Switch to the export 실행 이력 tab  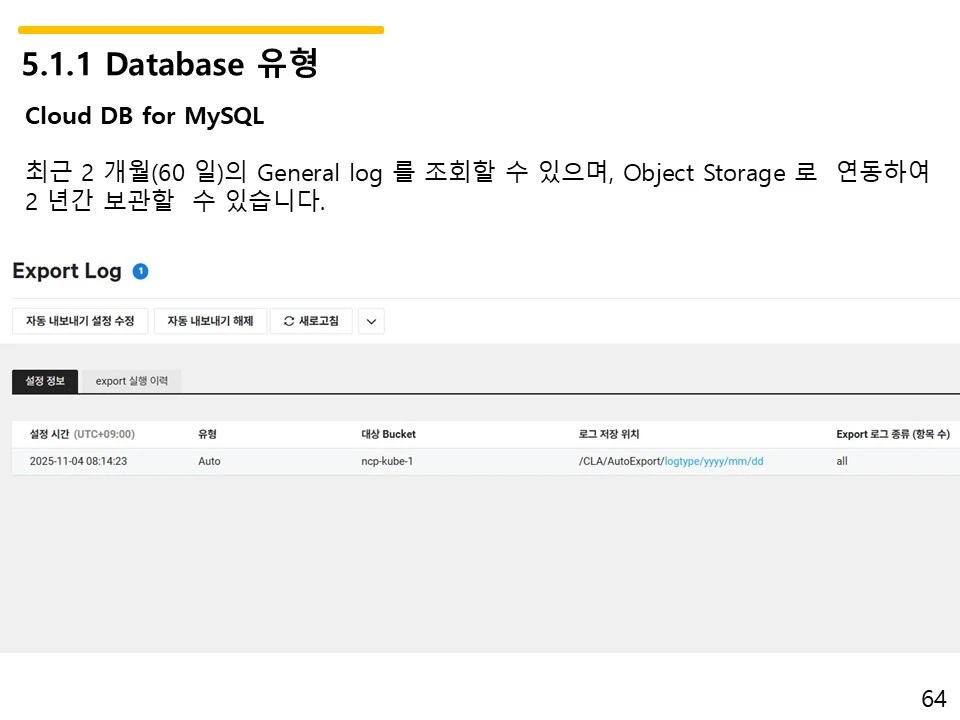pos(131,381)
